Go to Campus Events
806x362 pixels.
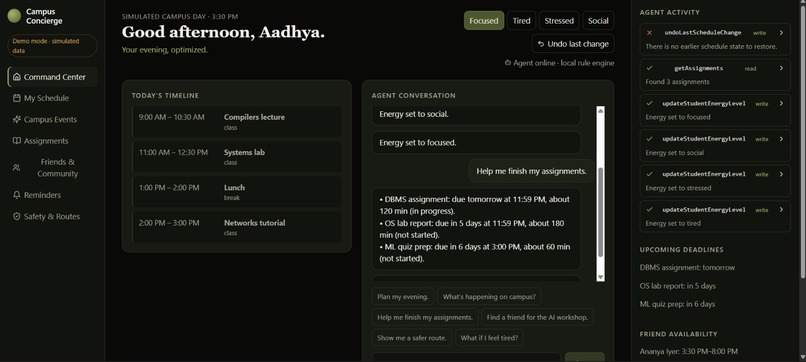click(x=52, y=119)
